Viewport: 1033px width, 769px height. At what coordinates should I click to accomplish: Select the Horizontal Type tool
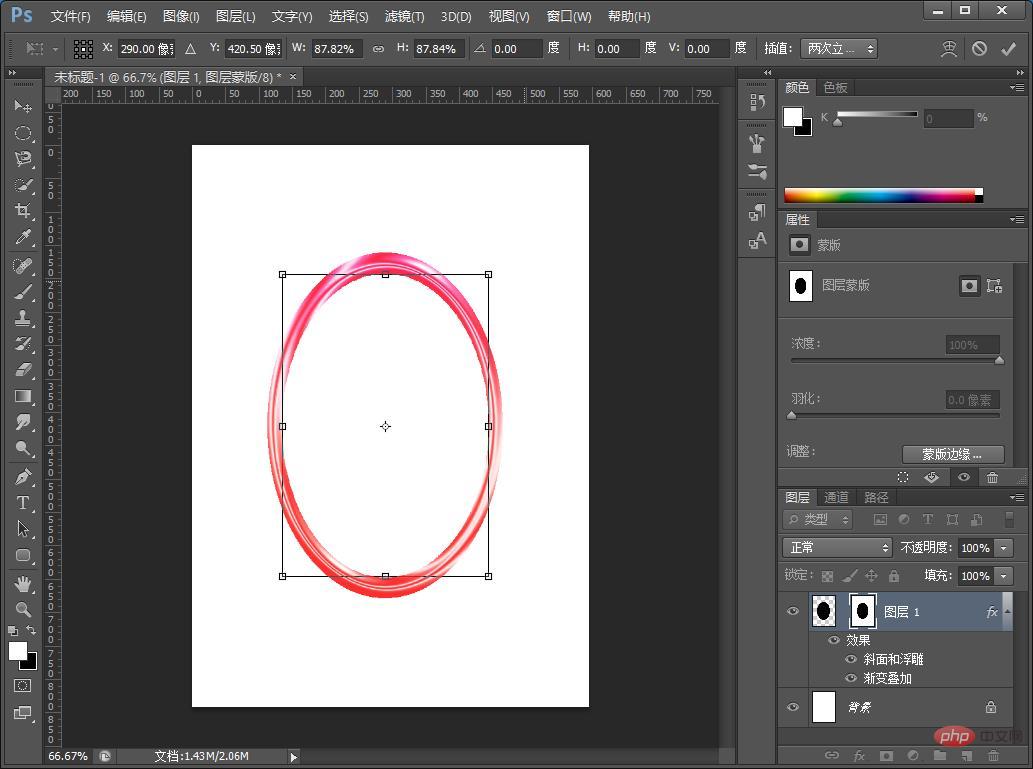point(23,503)
